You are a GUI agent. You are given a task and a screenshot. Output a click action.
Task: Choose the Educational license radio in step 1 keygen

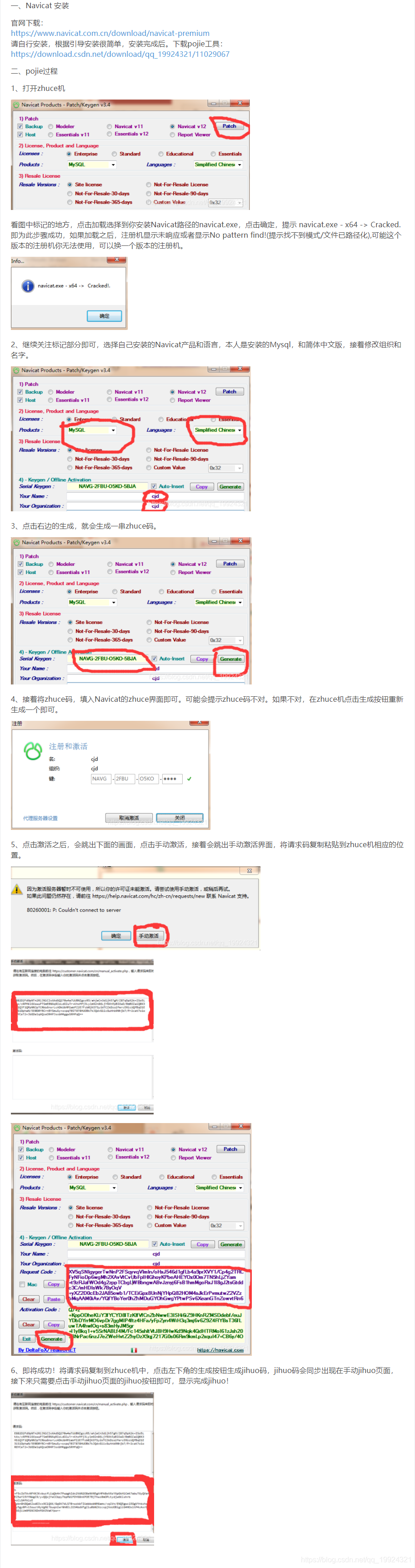coord(161,154)
